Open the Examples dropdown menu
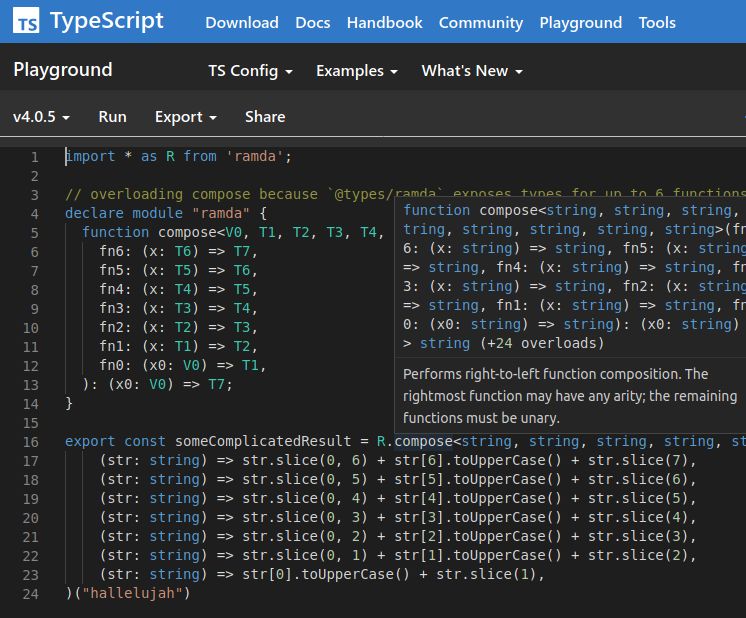The width and height of the screenshot is (746, 618). (357, 71)
